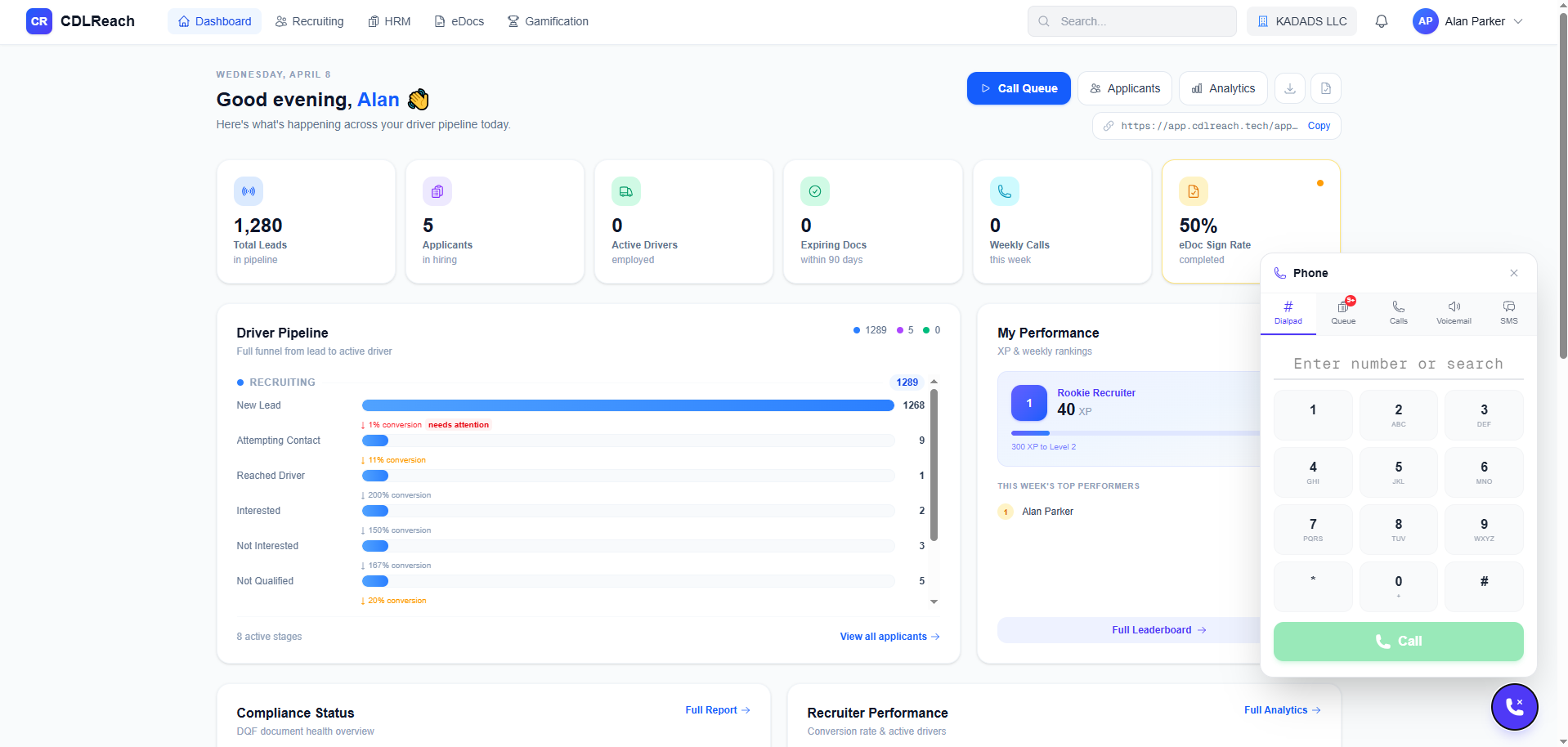Click the download icon button

(1290, 88)
